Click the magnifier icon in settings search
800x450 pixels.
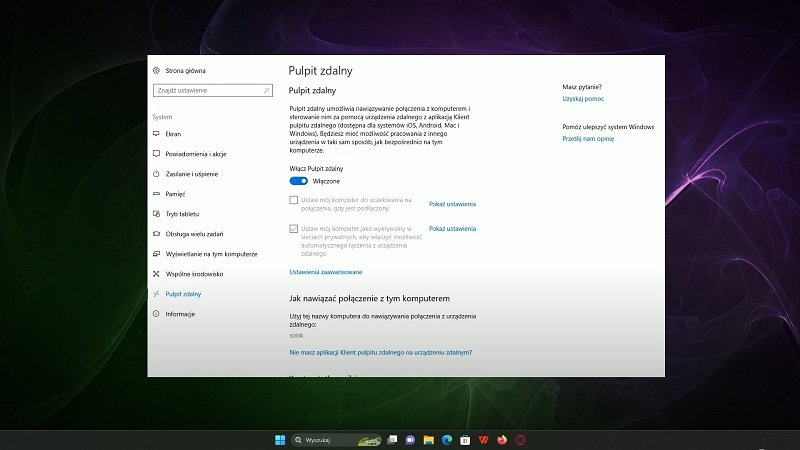point(266,90)
